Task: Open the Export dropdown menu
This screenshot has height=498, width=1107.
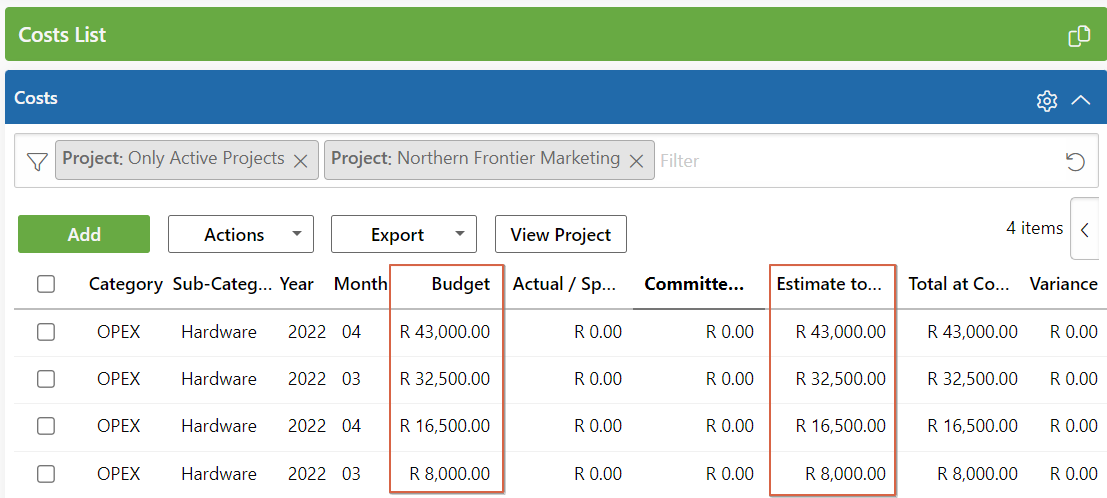Action: (403, 235)
